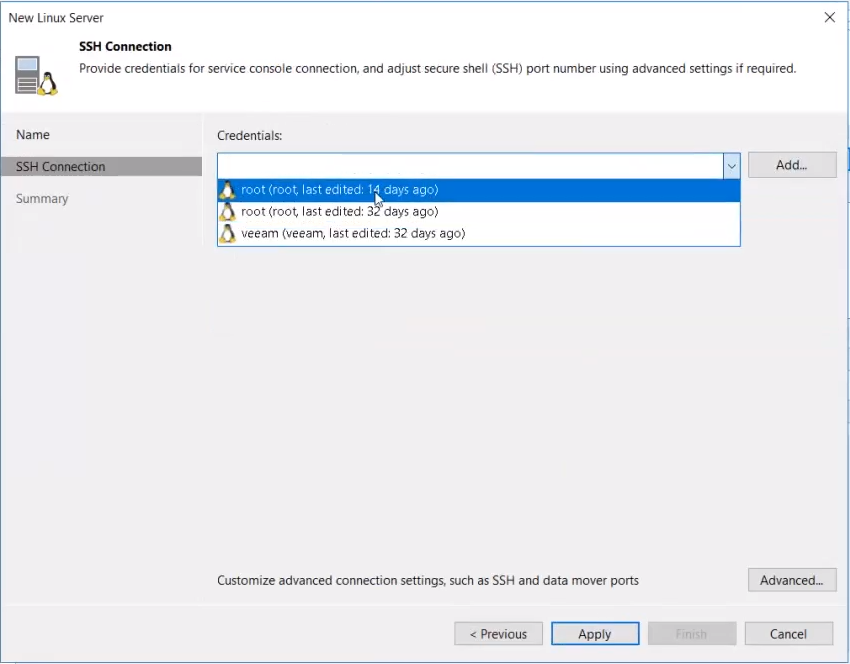Screen dimensions: 850x664
Task: Cancel the wizard
Action: (789, 634)
